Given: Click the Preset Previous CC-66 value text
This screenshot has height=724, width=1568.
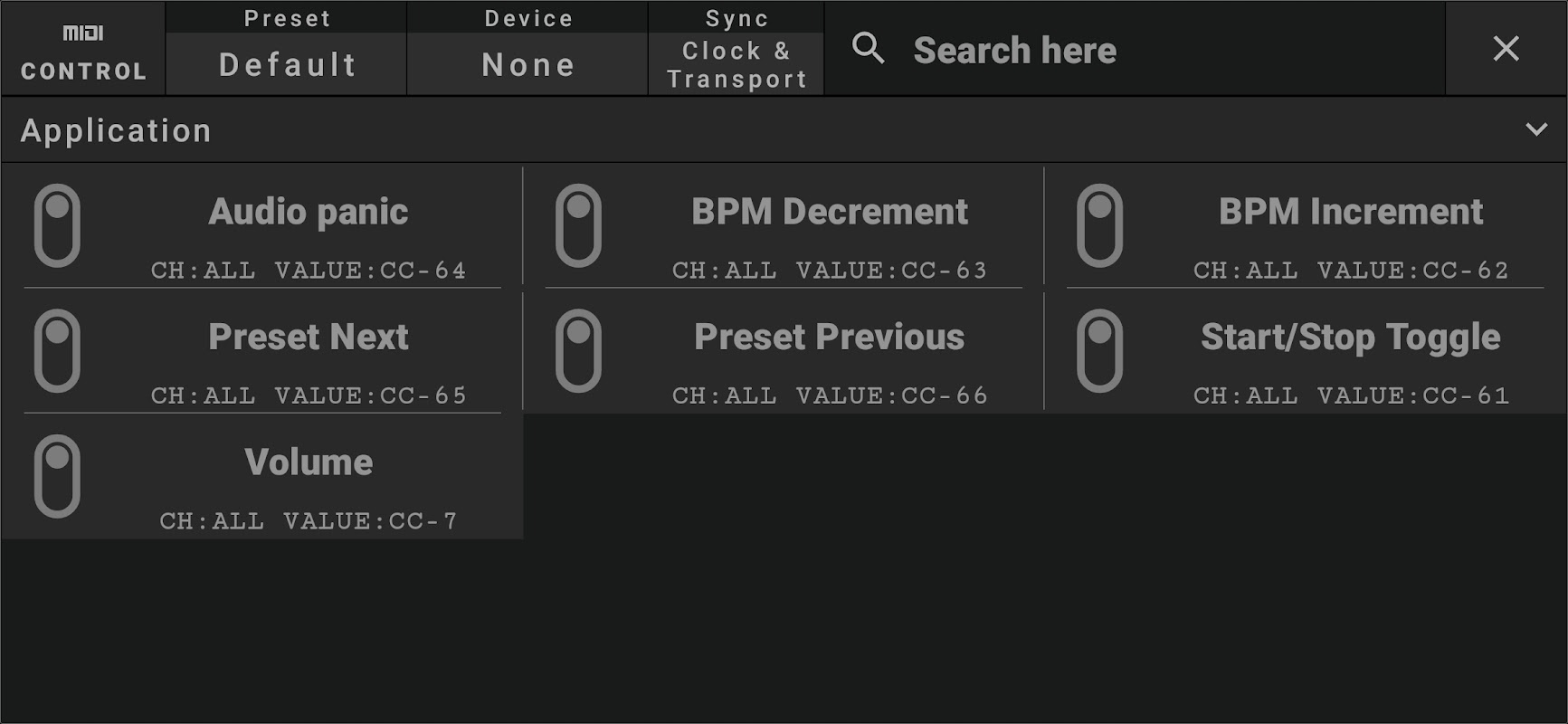Looking at the screenshot, I should (x=830, y=395).
